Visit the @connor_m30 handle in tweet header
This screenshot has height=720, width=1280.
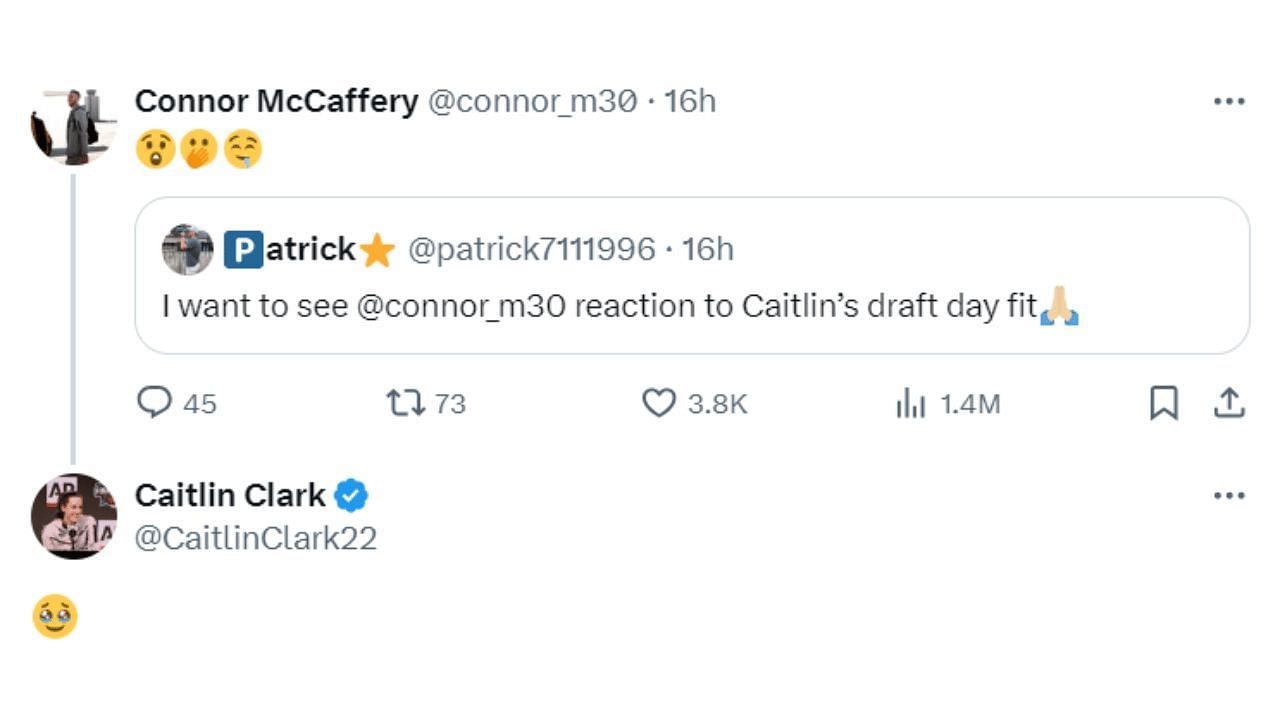[x=532, y=101]
